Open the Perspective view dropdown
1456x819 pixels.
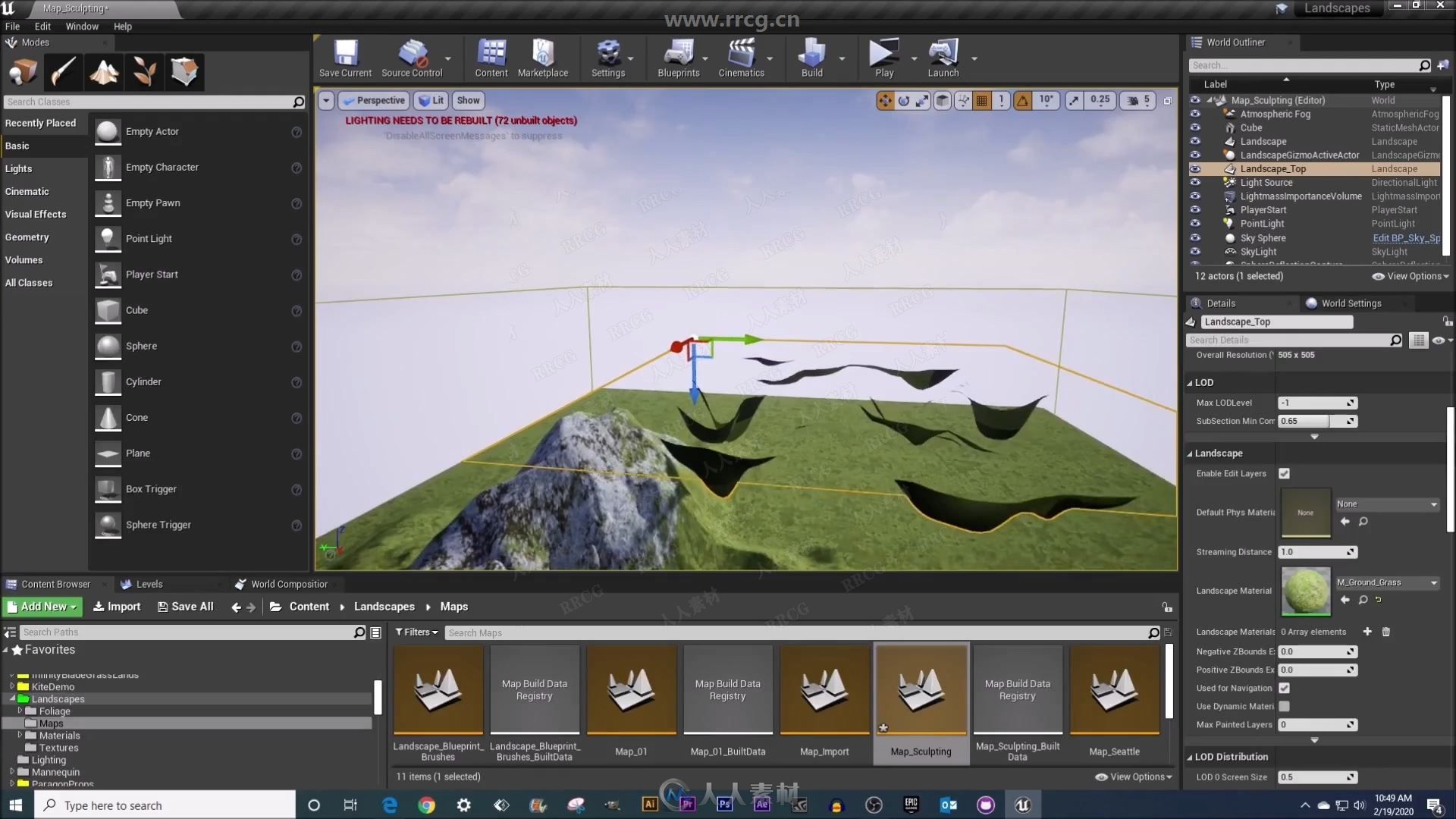click(373, 100)
